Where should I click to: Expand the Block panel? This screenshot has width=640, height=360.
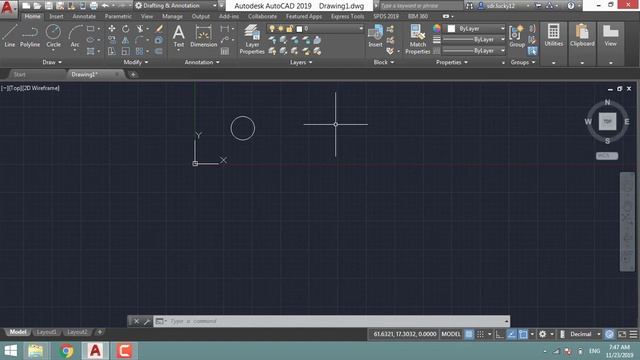point(384,62)
